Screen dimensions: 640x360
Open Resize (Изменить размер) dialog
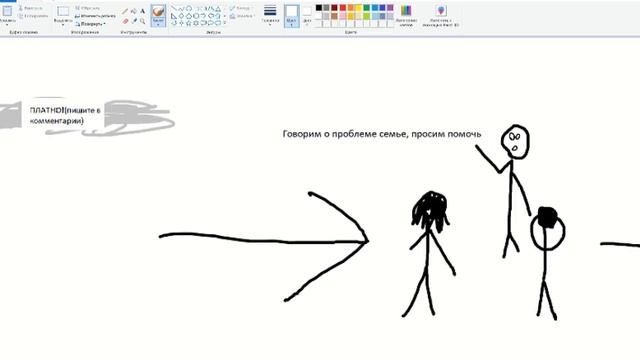click(x=96, y=16)
